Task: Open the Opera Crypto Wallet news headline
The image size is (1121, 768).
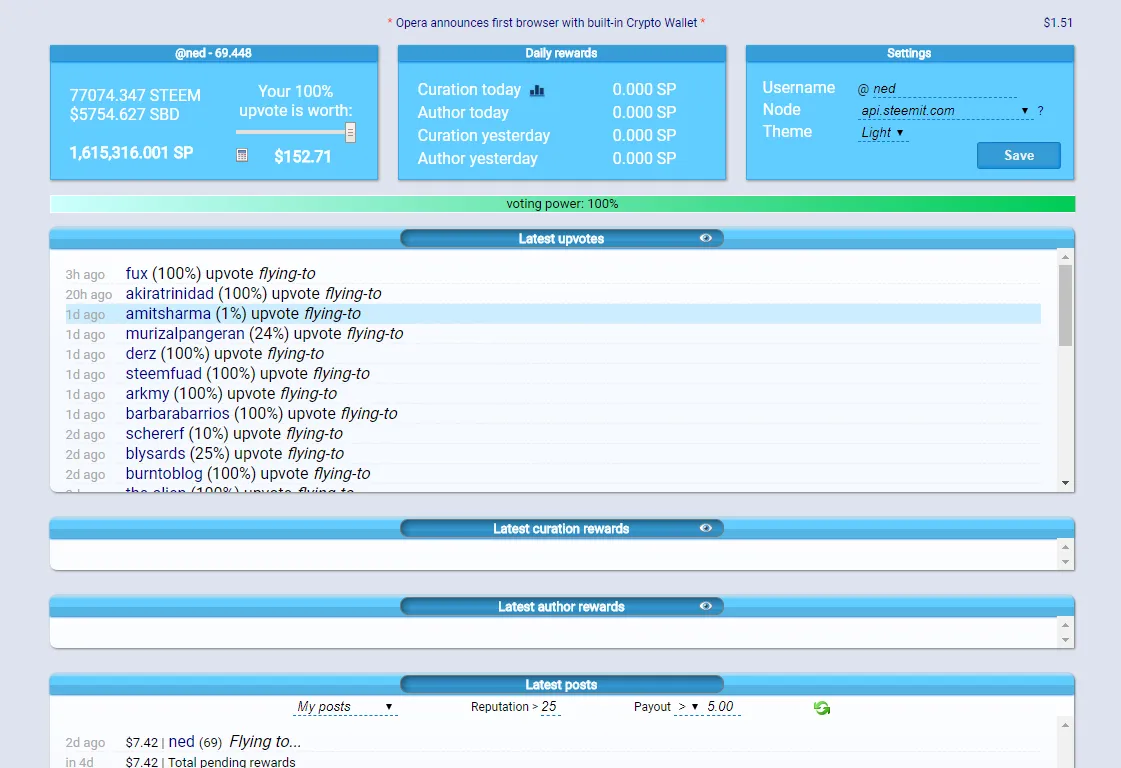Action: point(546,23)
